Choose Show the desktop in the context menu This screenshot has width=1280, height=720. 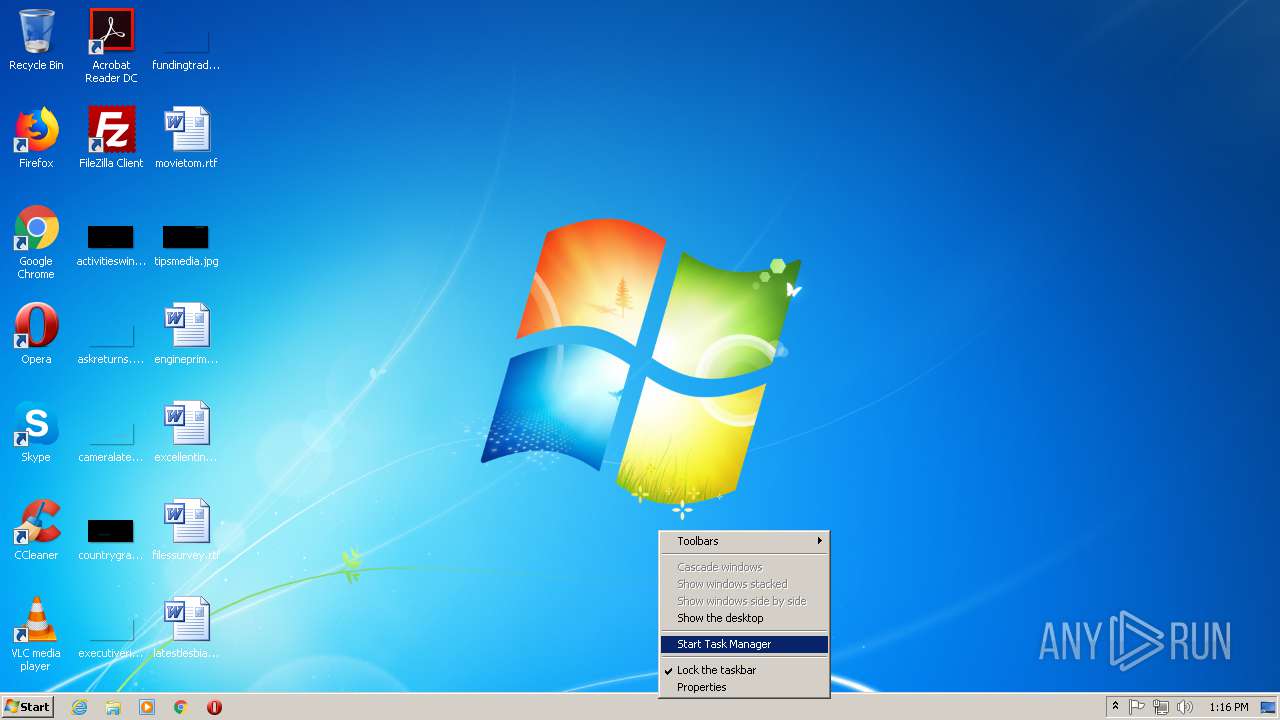pos(744,618)
